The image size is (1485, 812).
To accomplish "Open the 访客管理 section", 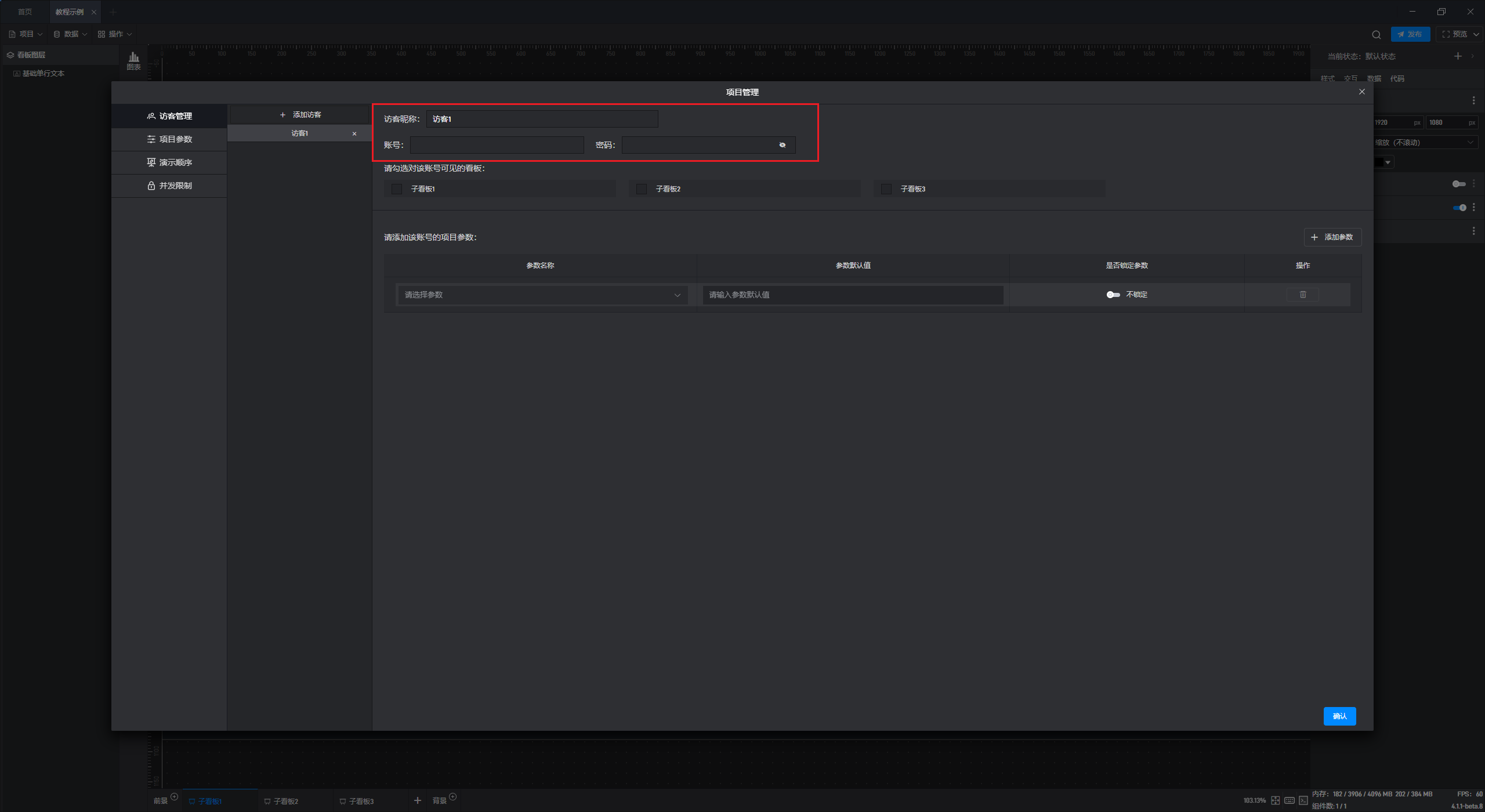I will tap(169, 116).
